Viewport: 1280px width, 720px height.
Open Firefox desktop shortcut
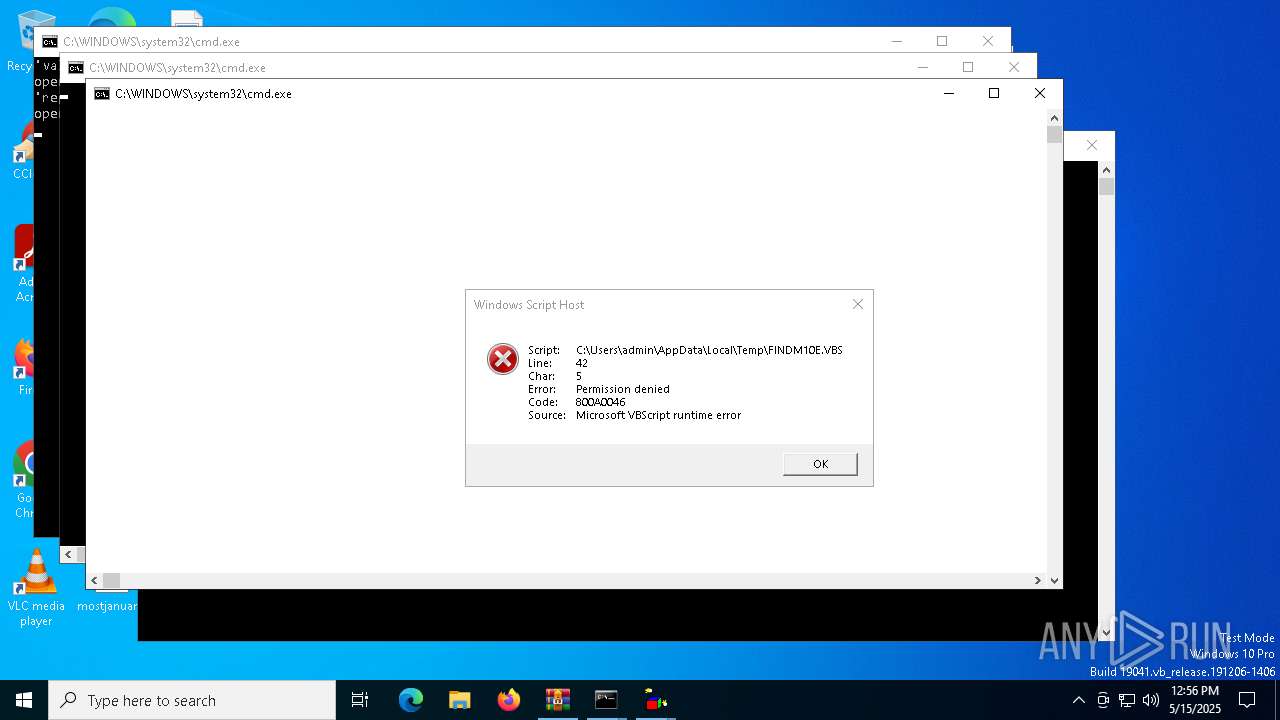(22, 367)
